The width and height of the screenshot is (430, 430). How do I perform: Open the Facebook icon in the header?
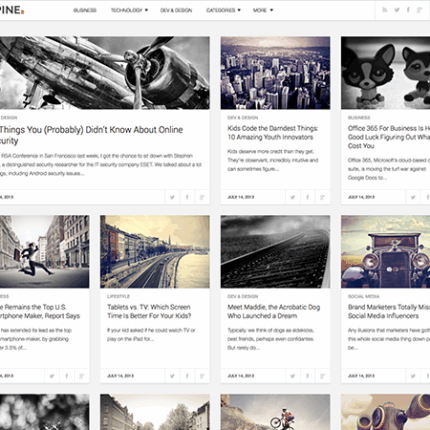coord(408,10)
